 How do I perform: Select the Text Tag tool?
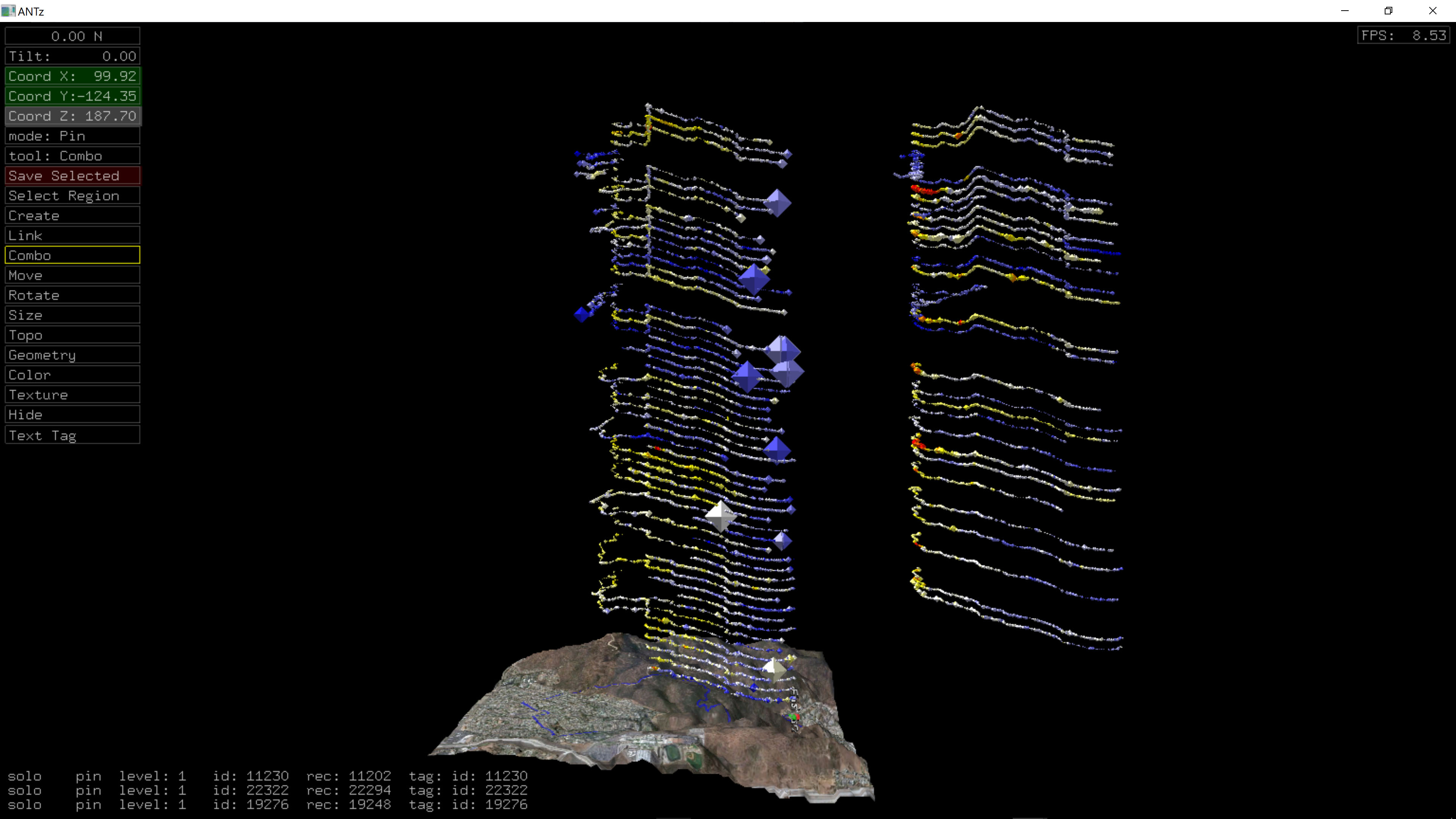point(72,435)
